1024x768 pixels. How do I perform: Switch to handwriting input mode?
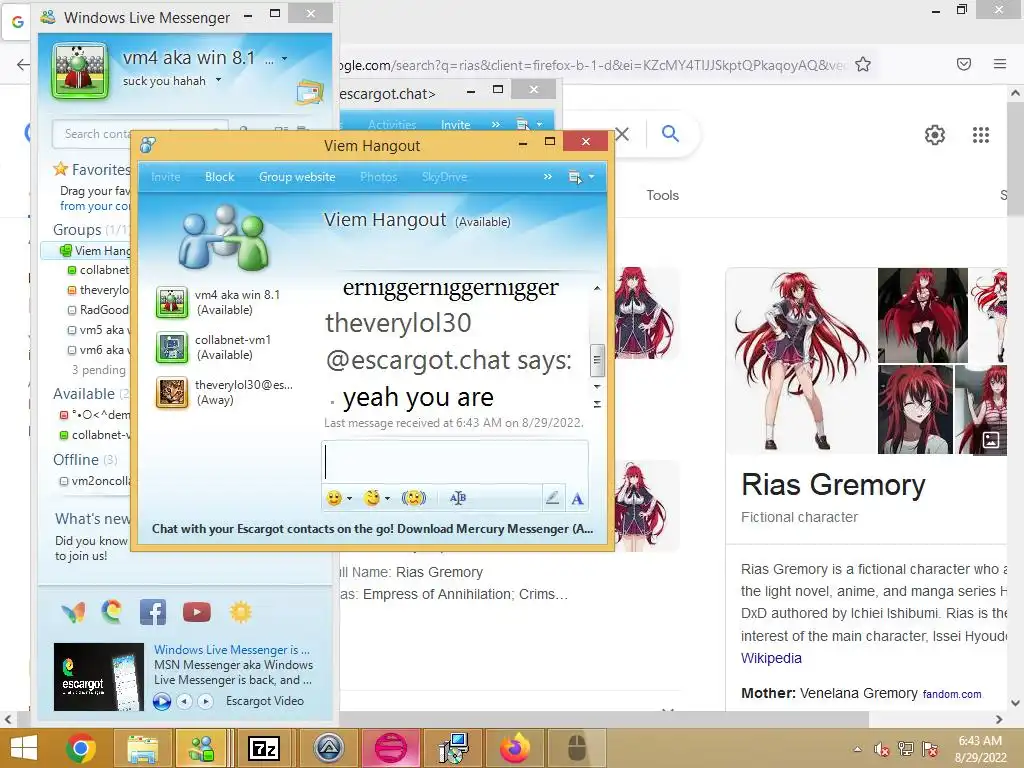pos(552,498)
